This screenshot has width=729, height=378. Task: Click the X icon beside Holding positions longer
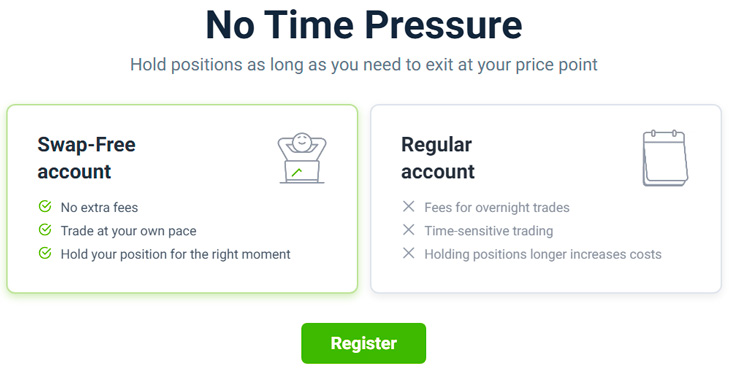click(x=408, y=253)
